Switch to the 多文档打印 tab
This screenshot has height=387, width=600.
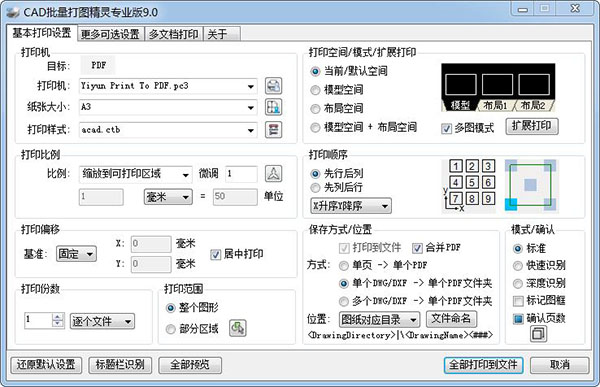pos(174,34)
